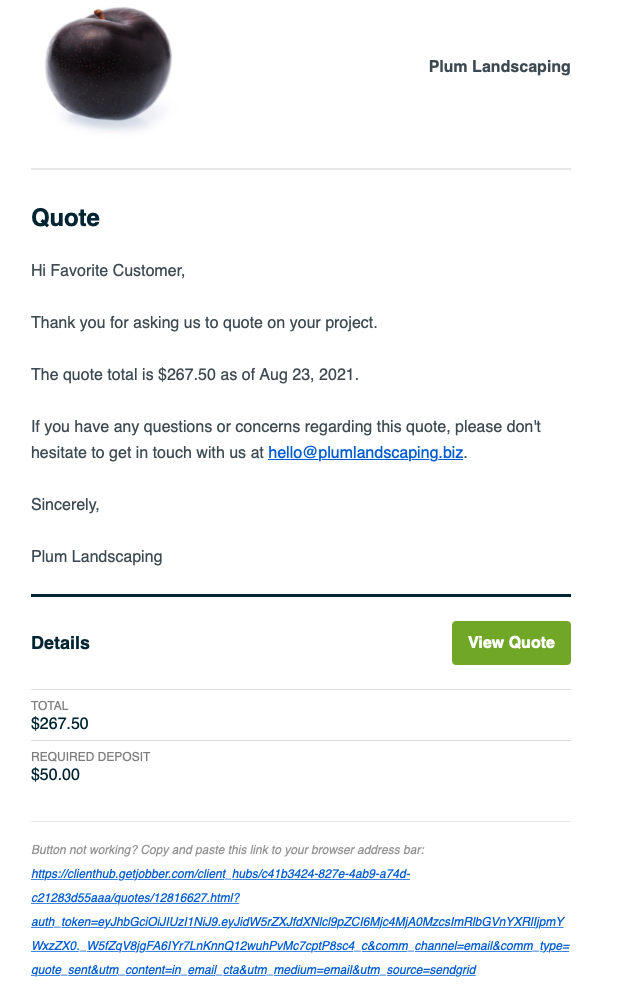Viewport: 626px width, 996px height.
Task: Click the "Sincerely," sign-off text
Action: (x=65, y=504)
